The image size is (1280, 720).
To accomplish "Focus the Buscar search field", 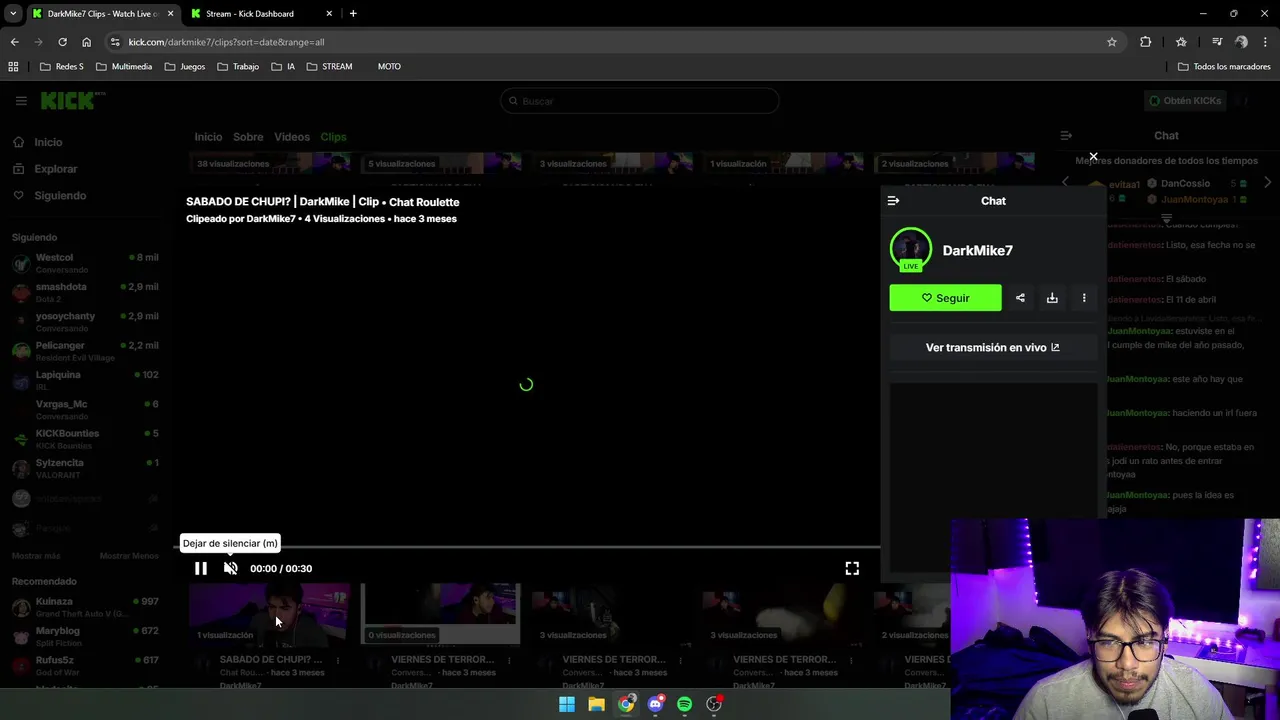I will coord(639,101).
